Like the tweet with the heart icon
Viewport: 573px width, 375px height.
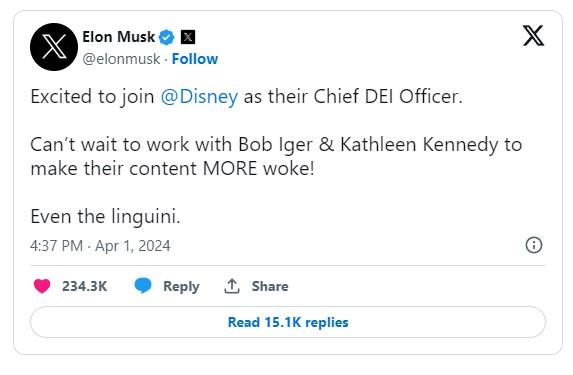click(x=42, y=286)
